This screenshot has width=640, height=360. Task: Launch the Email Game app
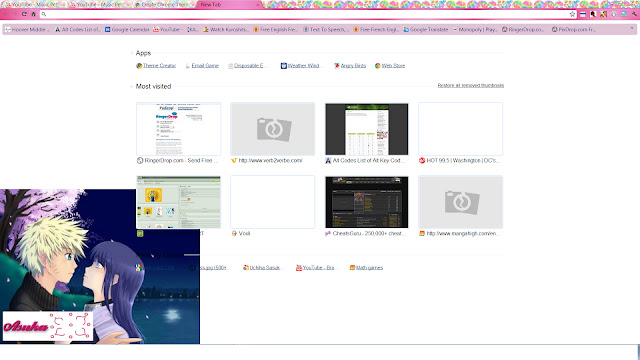(x=202, y=66)
